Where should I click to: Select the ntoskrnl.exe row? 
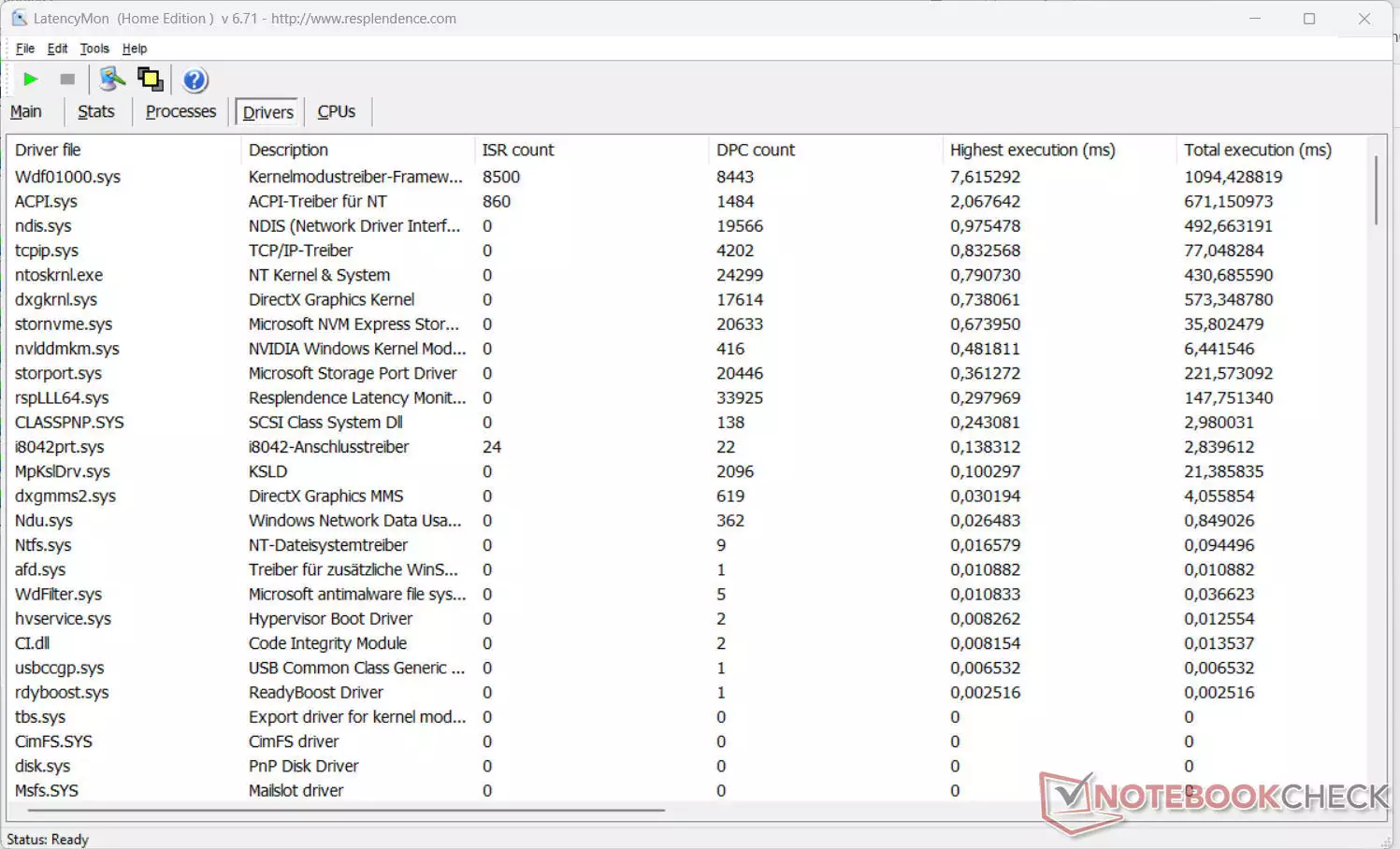tap(687, 275)
